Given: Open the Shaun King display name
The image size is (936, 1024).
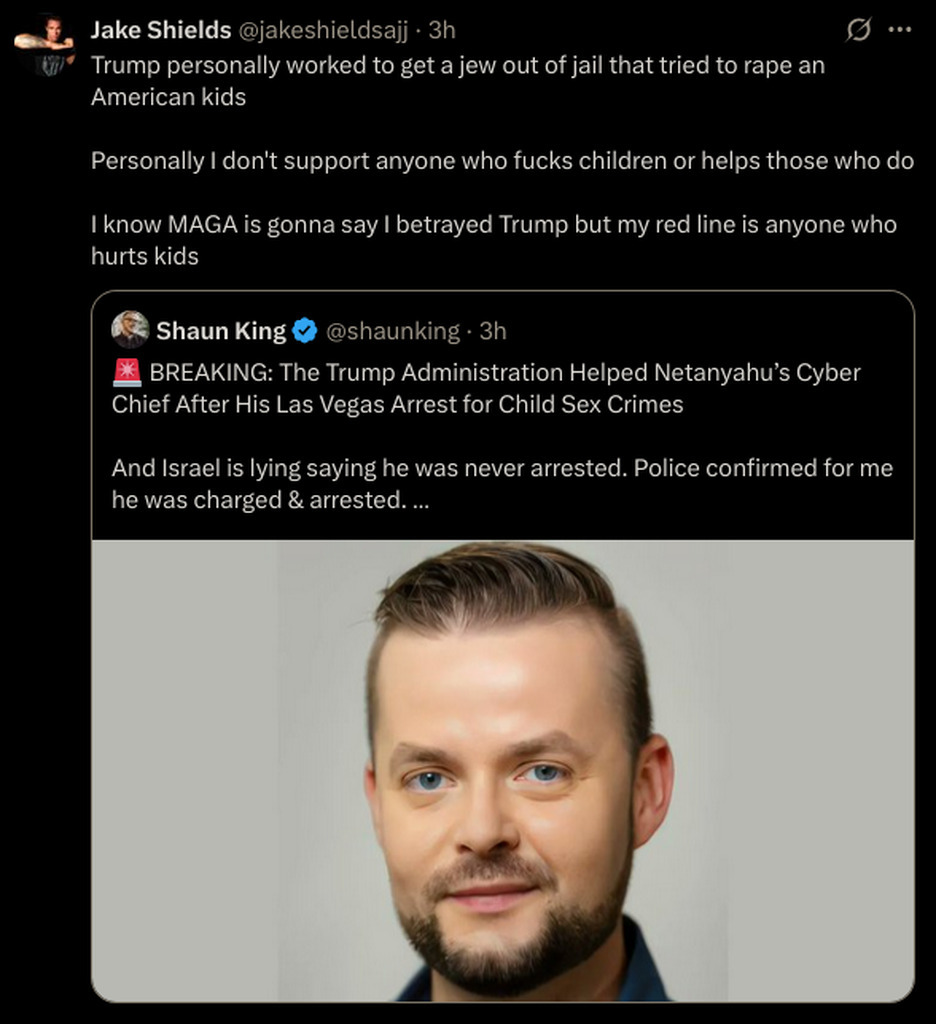Looking at the screenshot, I should point(221,331).
